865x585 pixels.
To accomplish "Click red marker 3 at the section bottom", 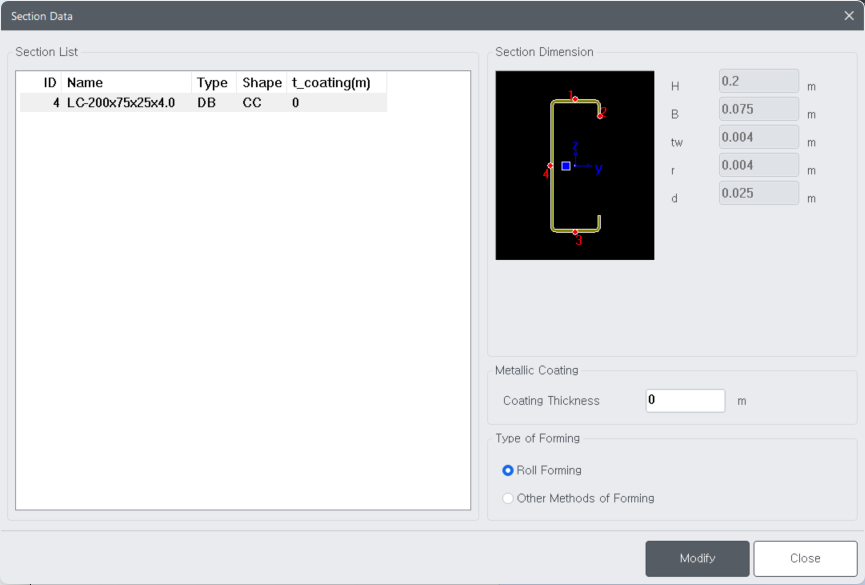I will pyautogui.click(x=574, y=231).
